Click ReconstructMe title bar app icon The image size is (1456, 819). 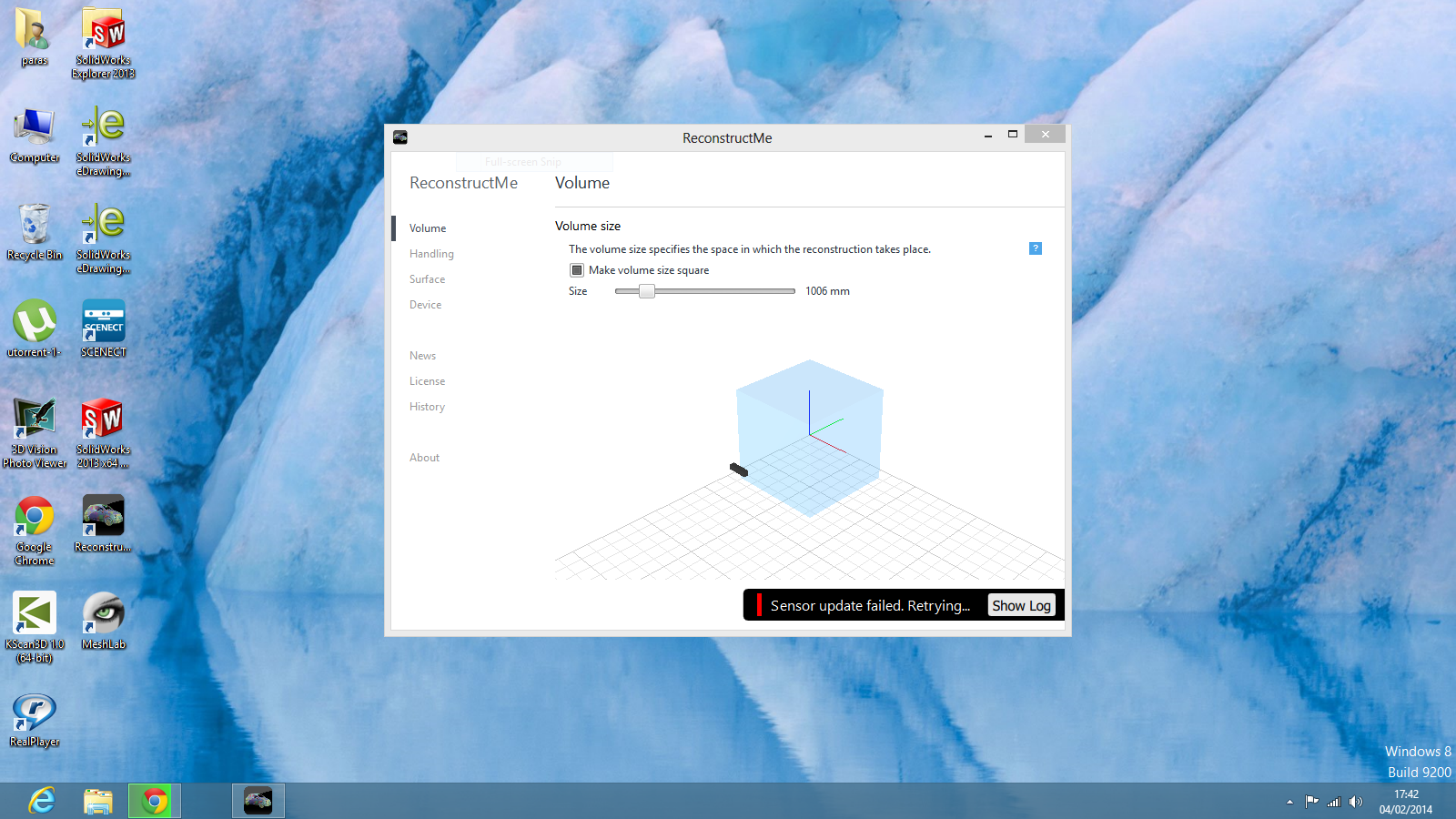[x=400, y=137]
